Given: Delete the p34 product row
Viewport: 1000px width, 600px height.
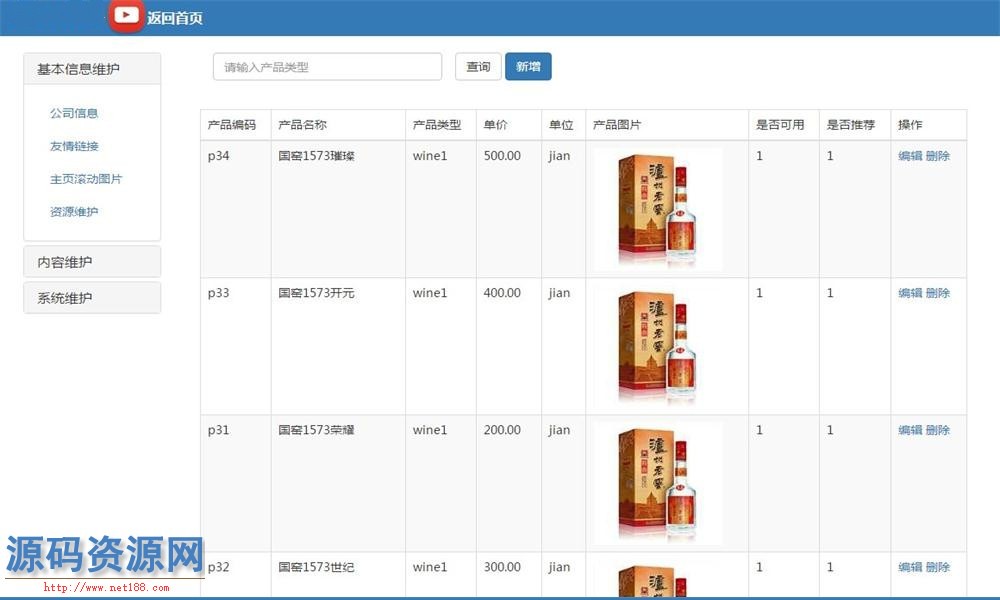Looking at the screenshot, I should click(x=938, y=156).
